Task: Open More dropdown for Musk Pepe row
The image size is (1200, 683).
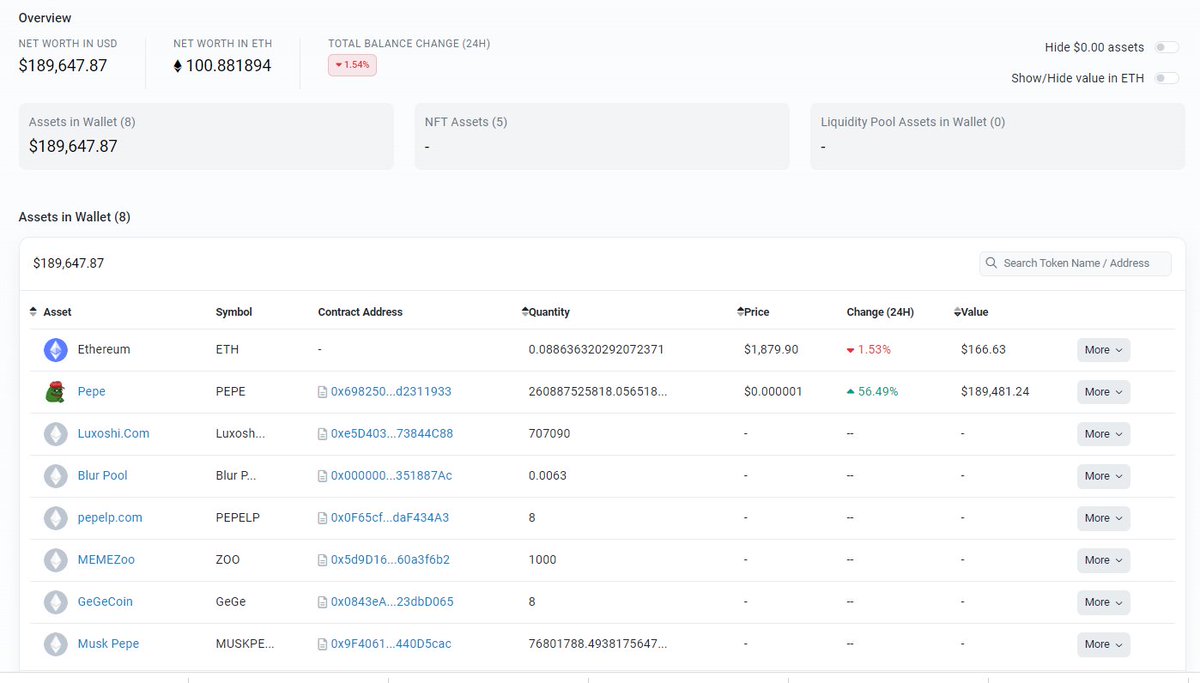Action: [x=1103, y=644]
